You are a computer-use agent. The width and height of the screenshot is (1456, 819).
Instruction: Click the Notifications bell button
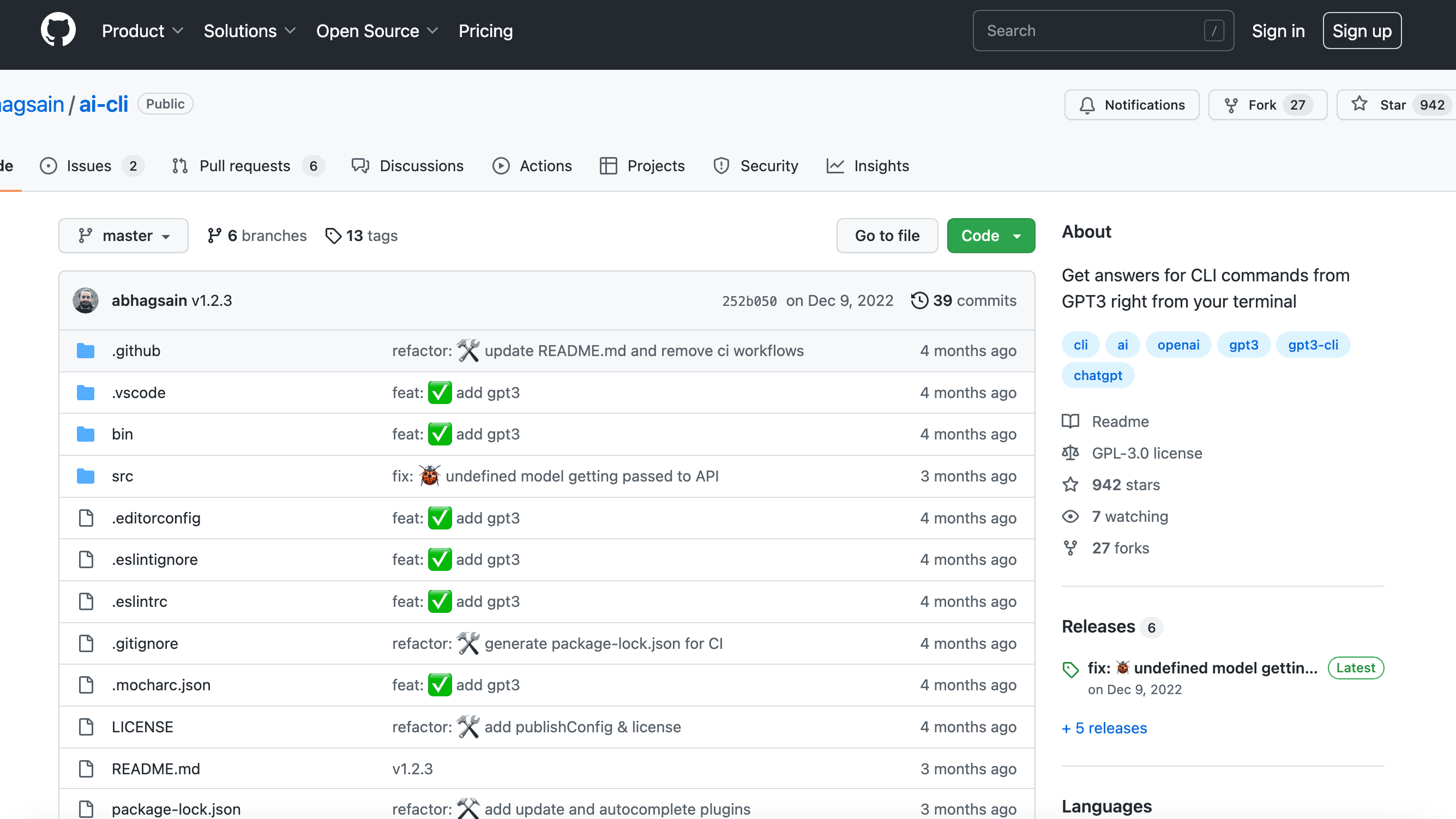(1132, 105)
